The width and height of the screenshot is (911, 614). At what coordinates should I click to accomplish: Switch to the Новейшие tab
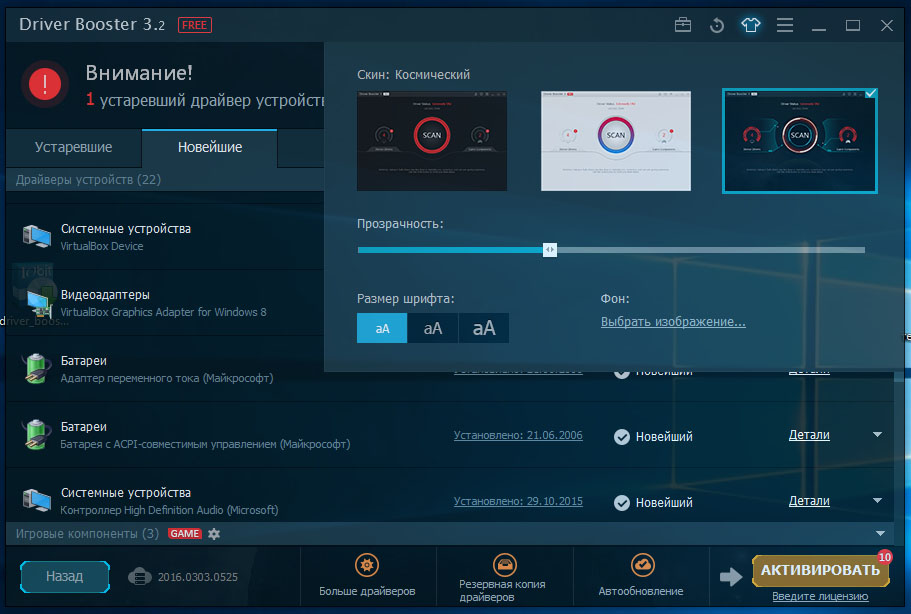pos(210,148)
